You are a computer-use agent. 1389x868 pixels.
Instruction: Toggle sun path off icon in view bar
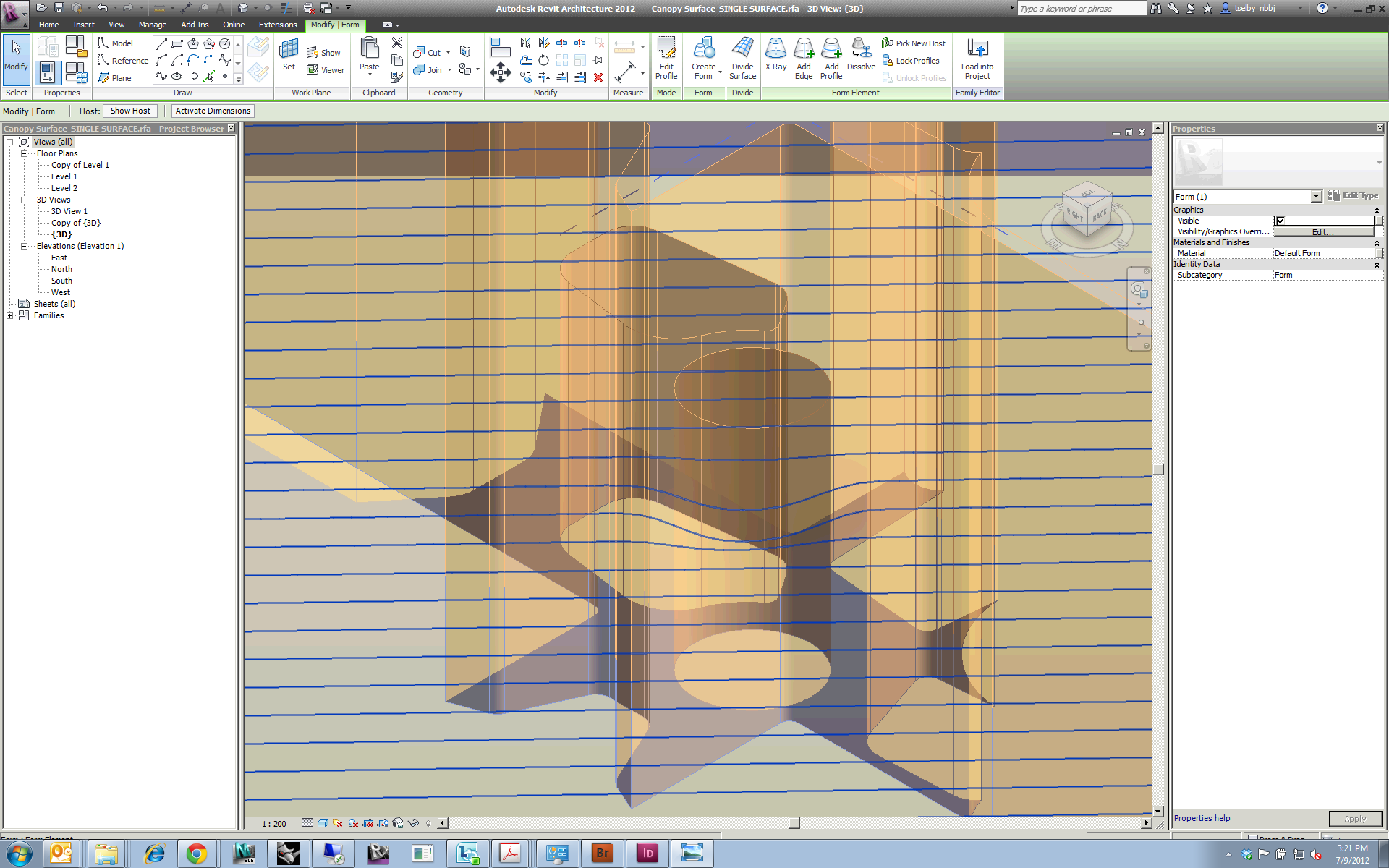[x=337, y=823]
